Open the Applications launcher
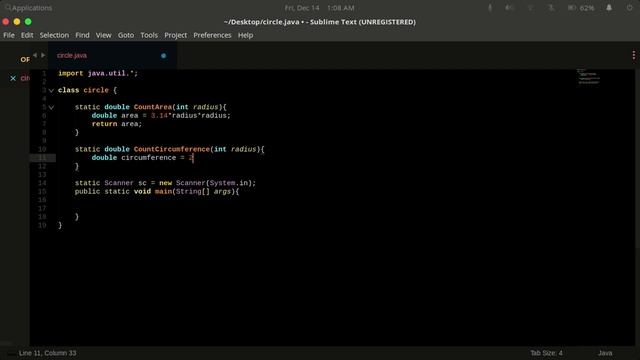The image size is (640, 360). (29, 8)
